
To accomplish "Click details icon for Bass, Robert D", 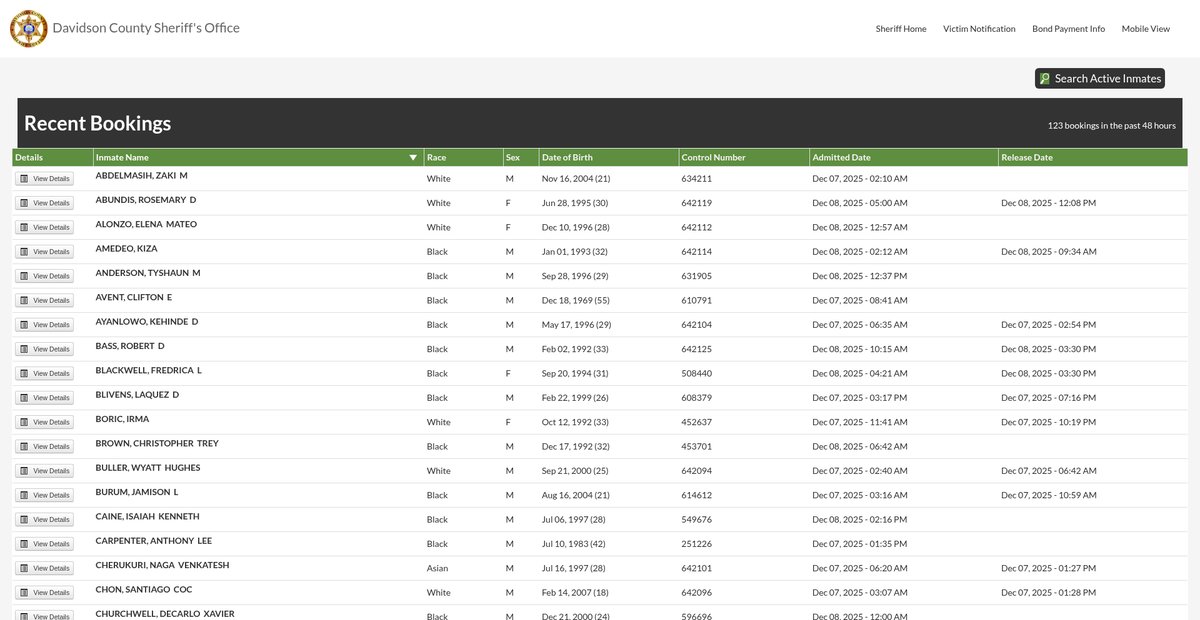I will [x=24, y=349].
